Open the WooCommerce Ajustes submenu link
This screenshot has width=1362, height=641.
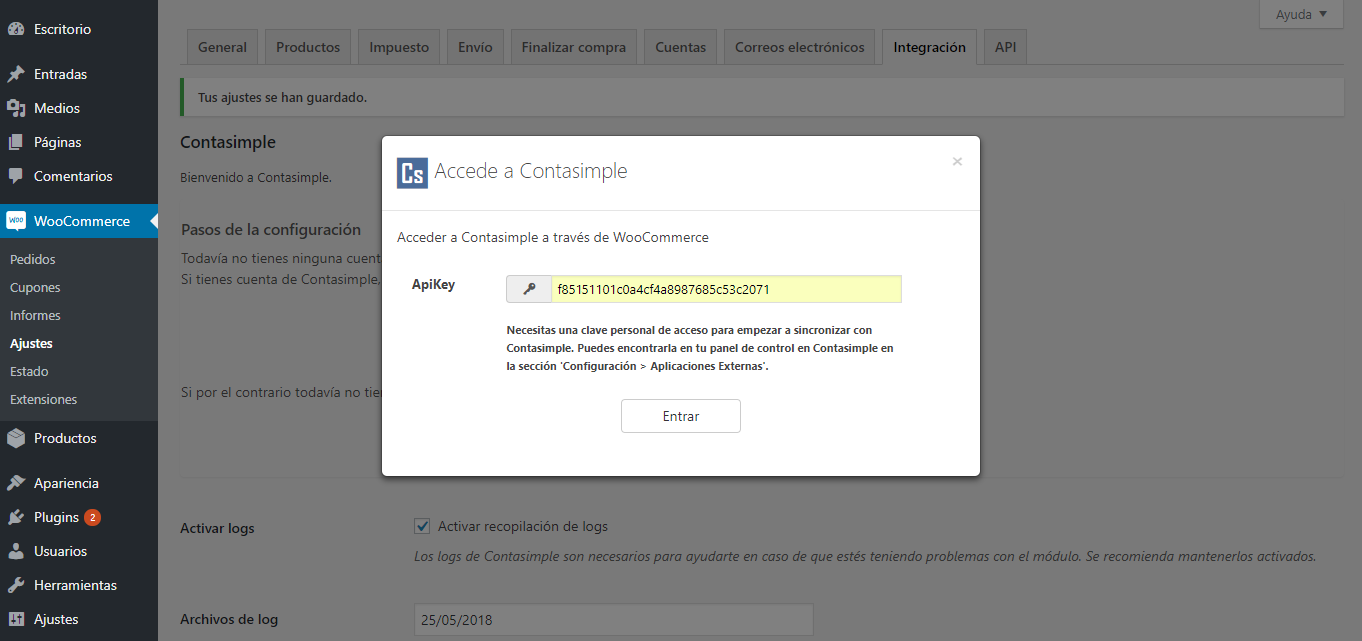[x=31, y=343]
